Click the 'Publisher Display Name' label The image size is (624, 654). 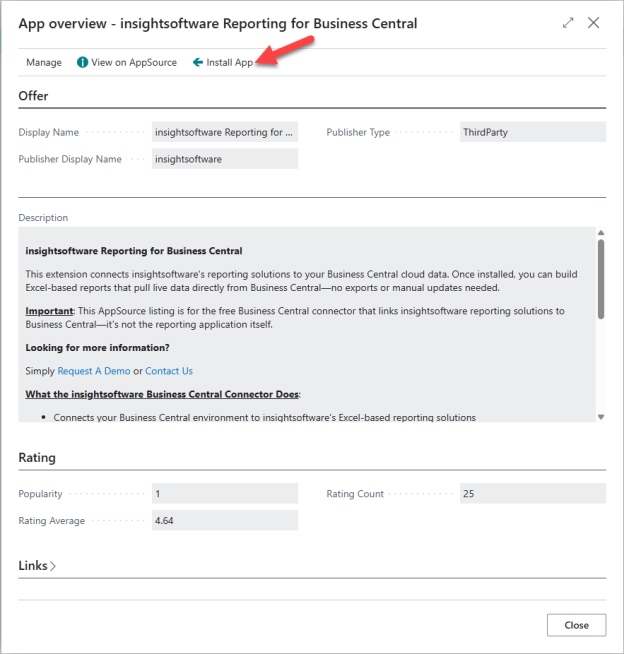[70, 159]
